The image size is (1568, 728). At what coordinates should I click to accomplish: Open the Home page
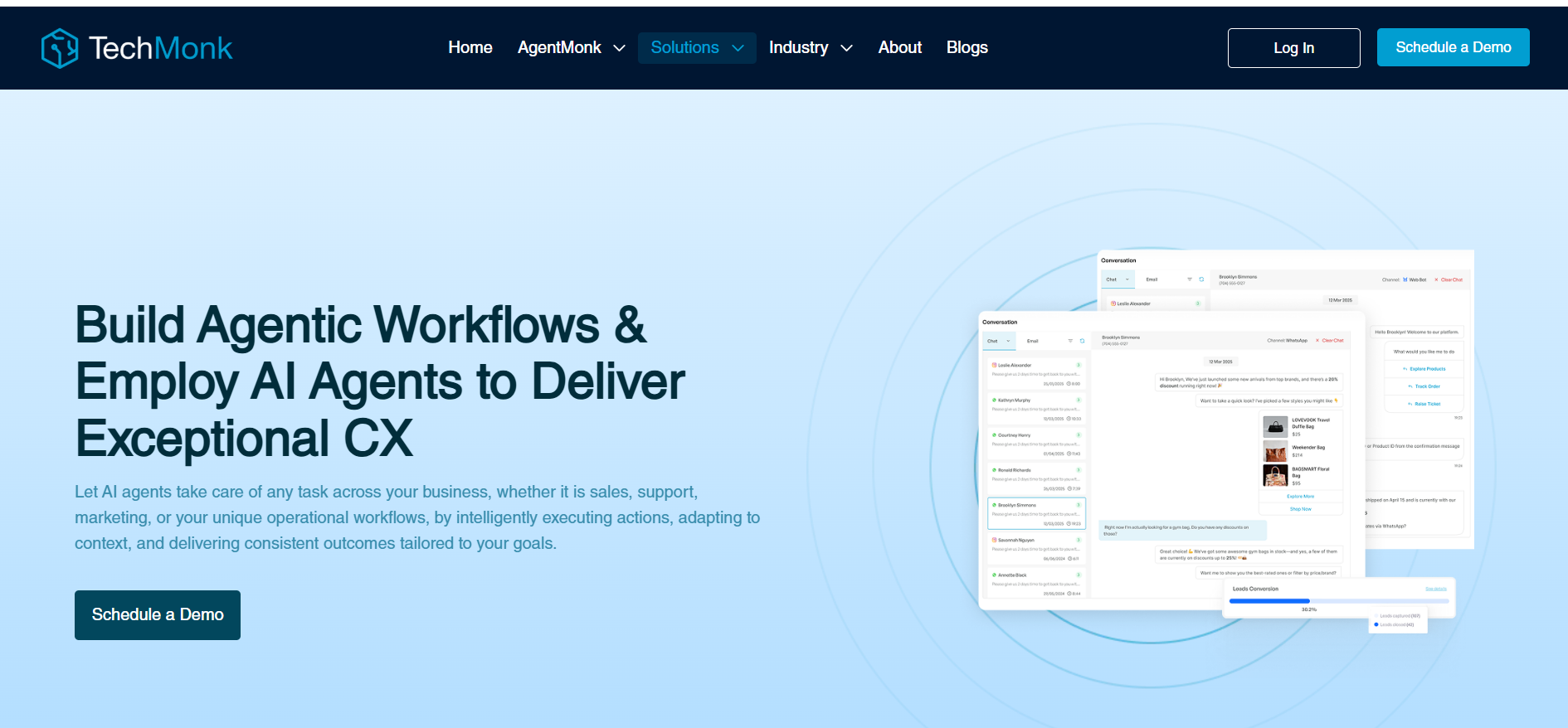[x=470, y=48]
